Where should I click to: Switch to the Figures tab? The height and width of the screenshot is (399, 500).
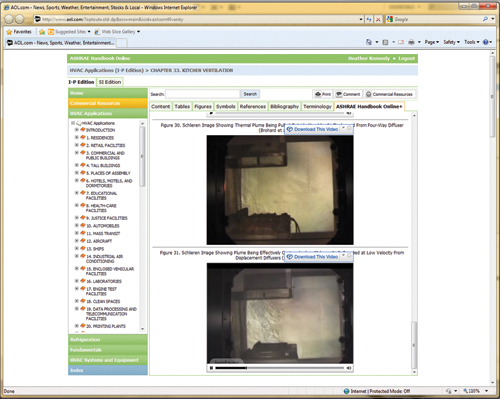click(x=203, y=106)
